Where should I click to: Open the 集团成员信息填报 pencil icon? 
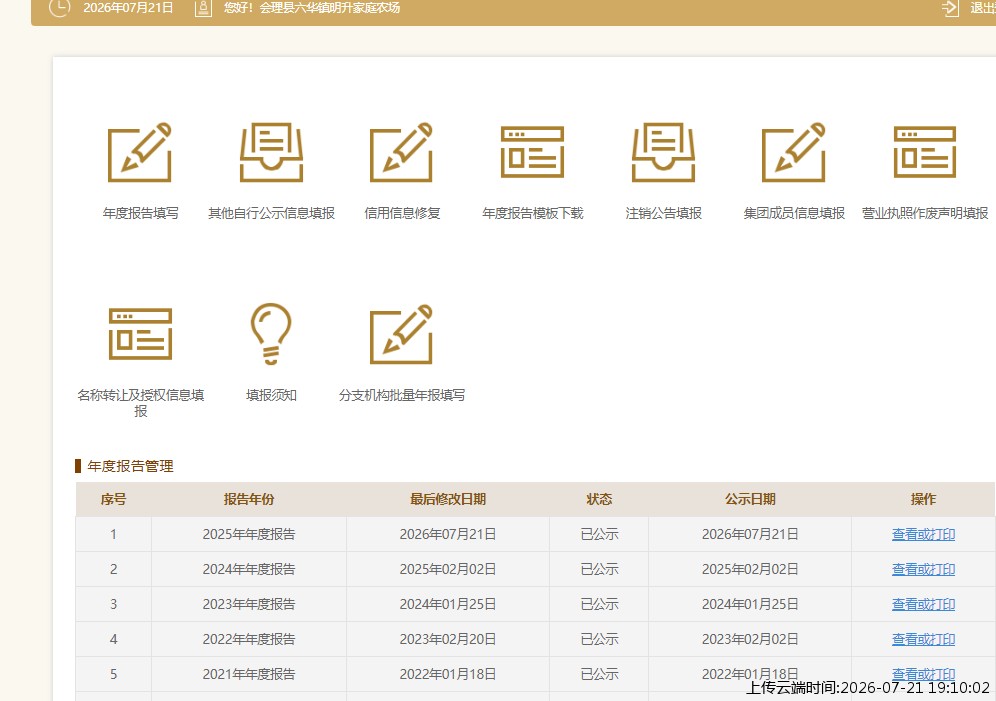point(794,152)
